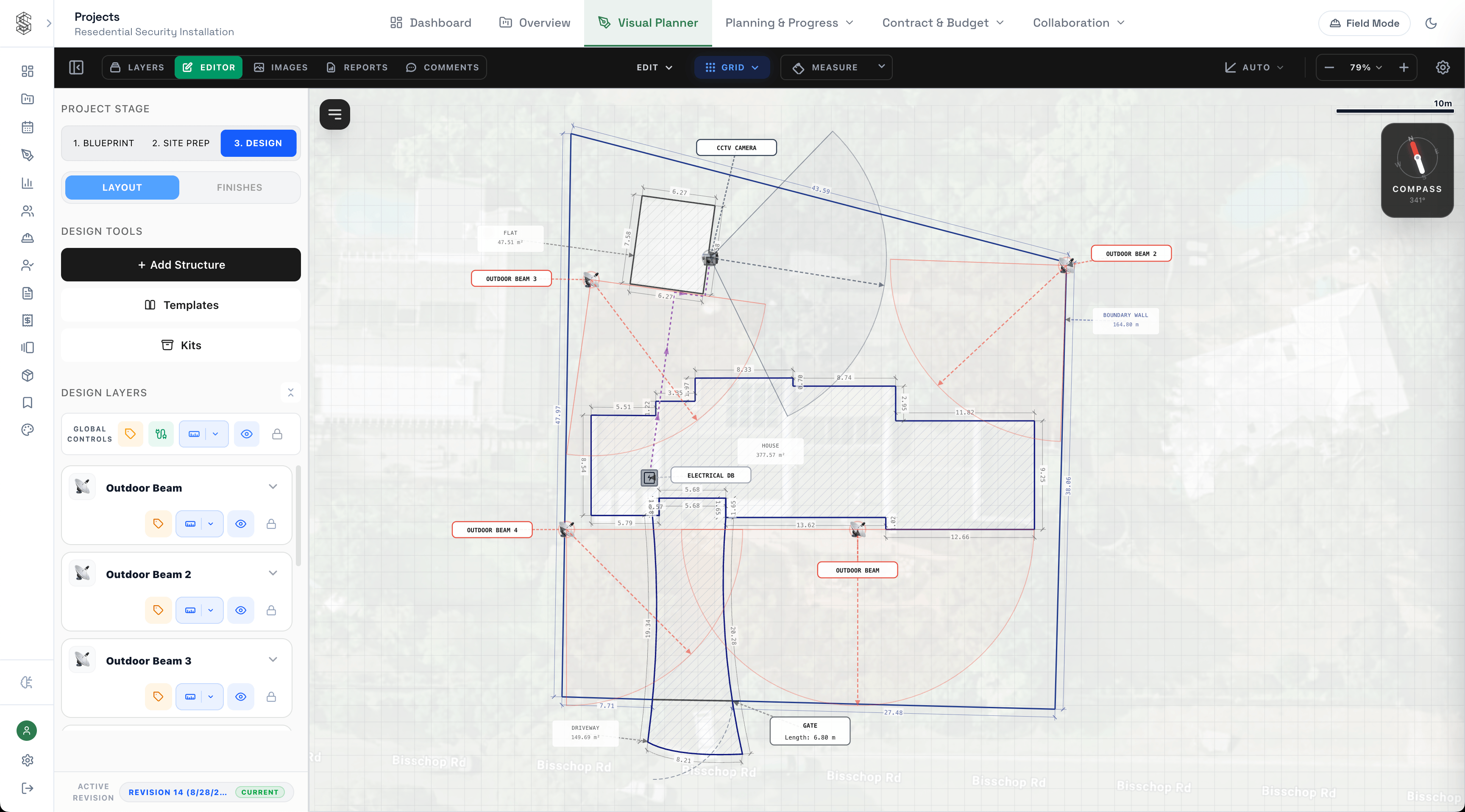Open Kits

pos(181,345)
